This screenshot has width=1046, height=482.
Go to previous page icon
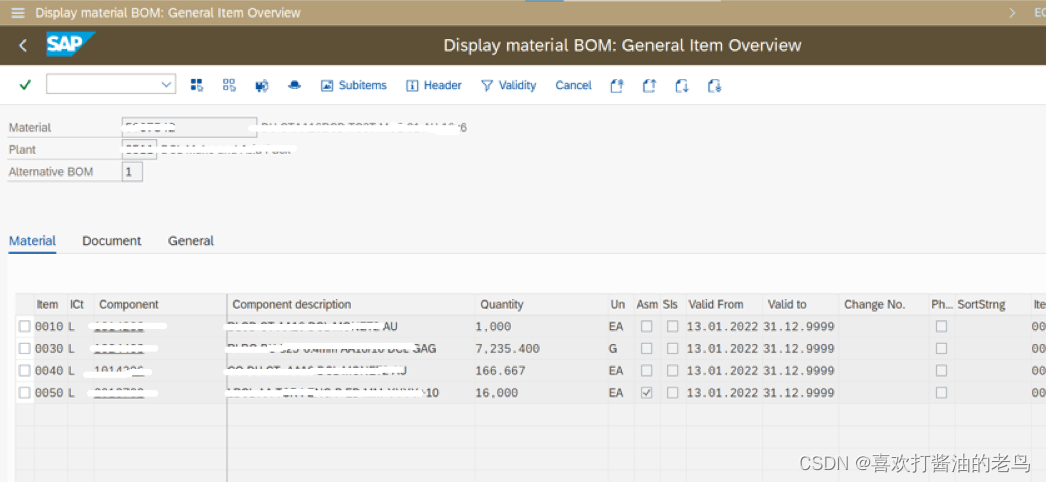point(650,85)
